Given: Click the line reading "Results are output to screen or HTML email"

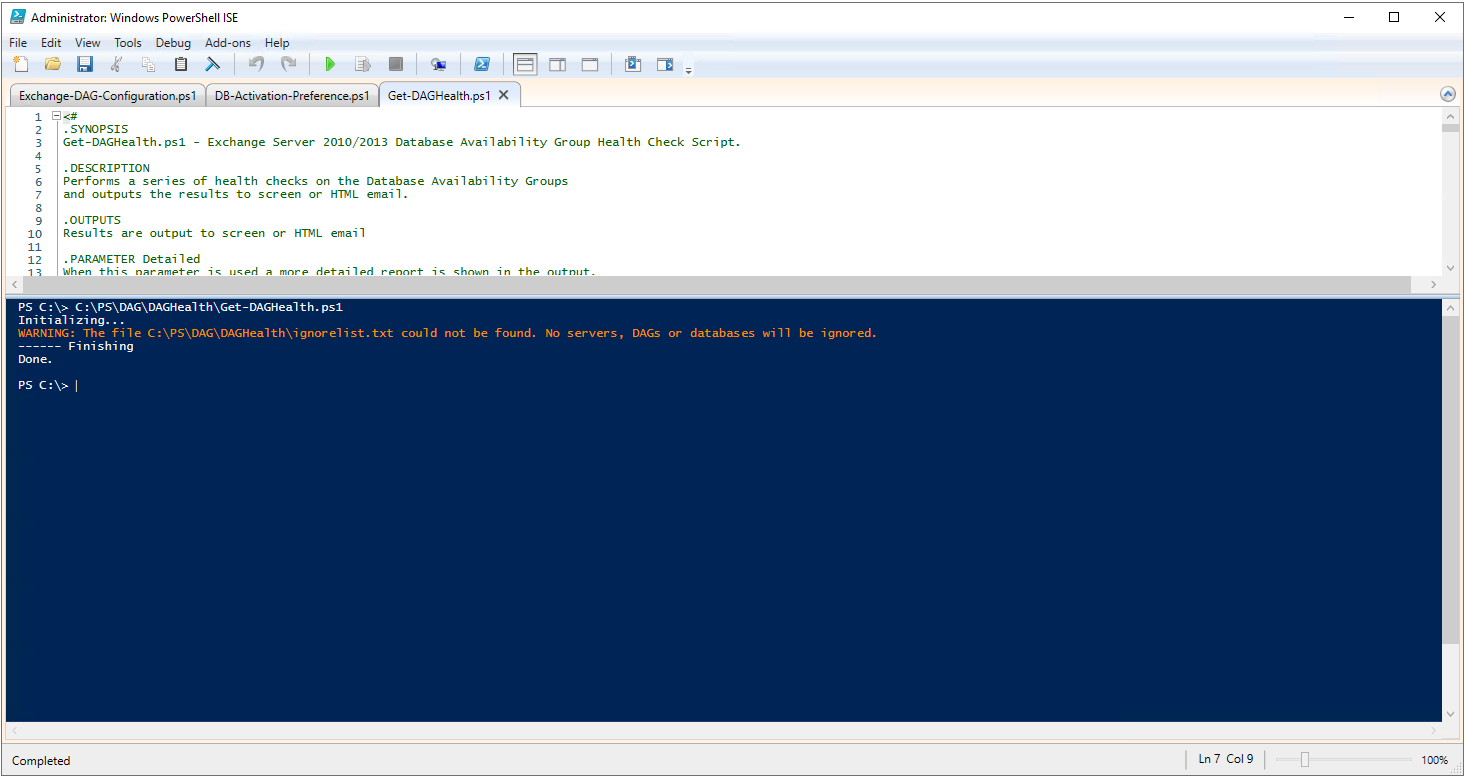Looking at the screenshot, I should coord(215,233).
